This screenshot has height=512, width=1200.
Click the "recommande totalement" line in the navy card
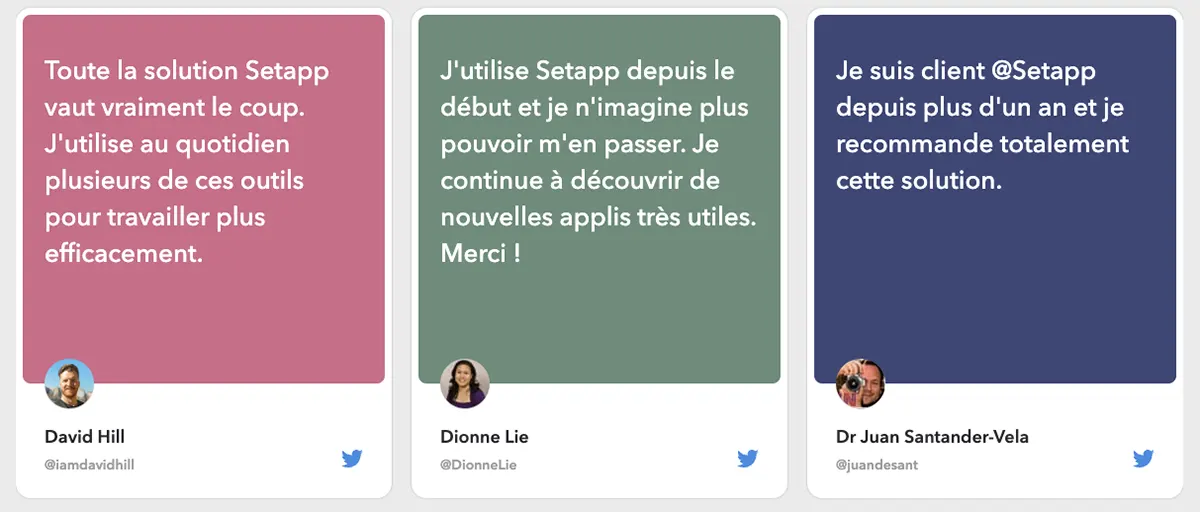pos(982,144)
